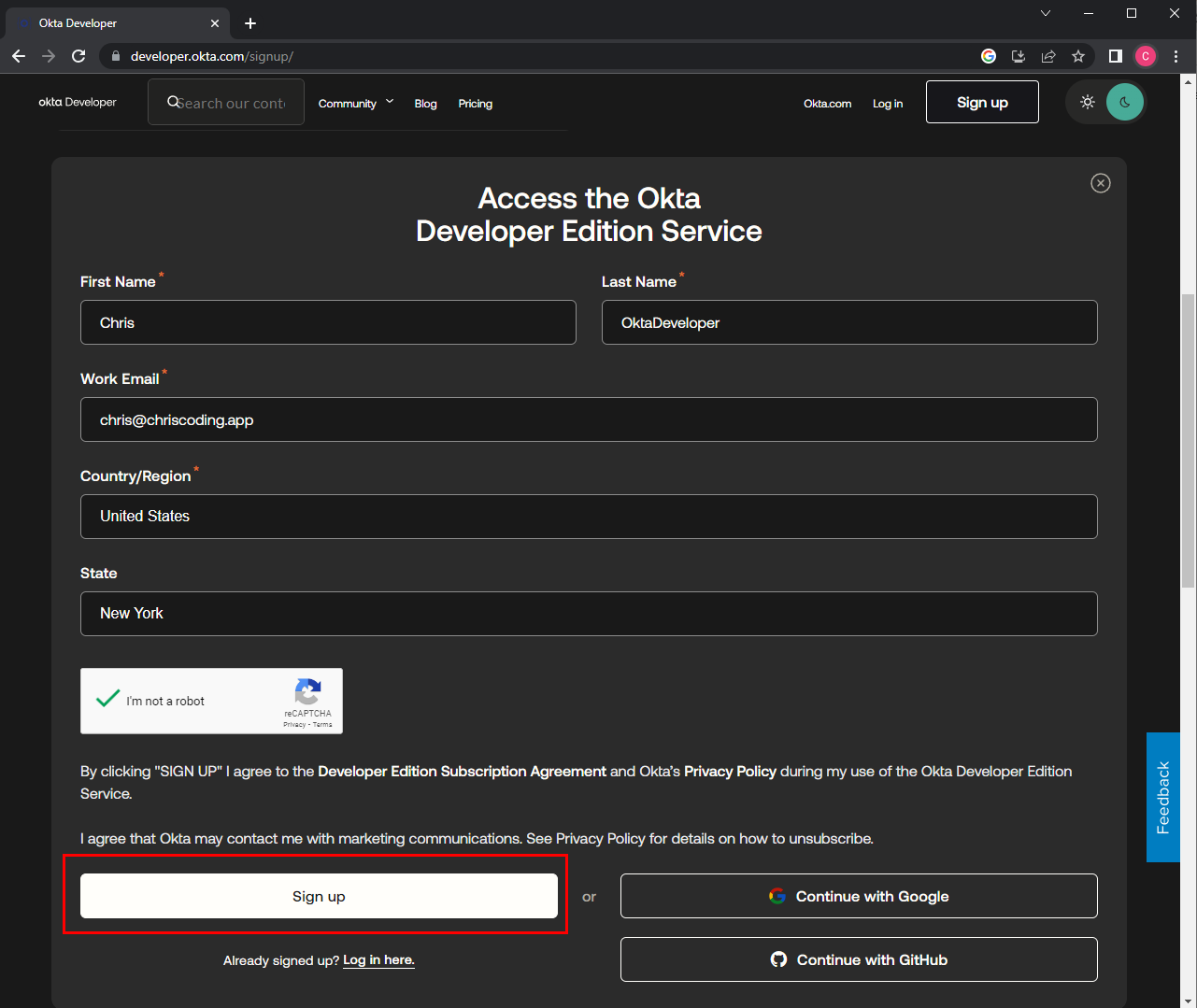Image resolution: width=1197 pixels, height=1008 pixels.
Task: Click the page vertical scrollbar
Action: (1188, 439)
